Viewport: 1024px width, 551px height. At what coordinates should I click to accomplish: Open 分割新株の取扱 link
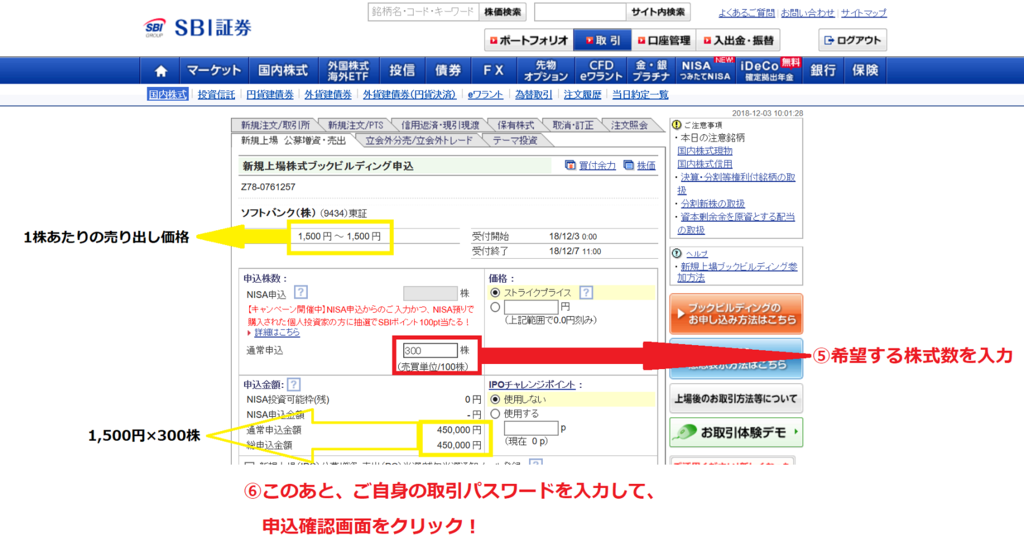(712, 204)
